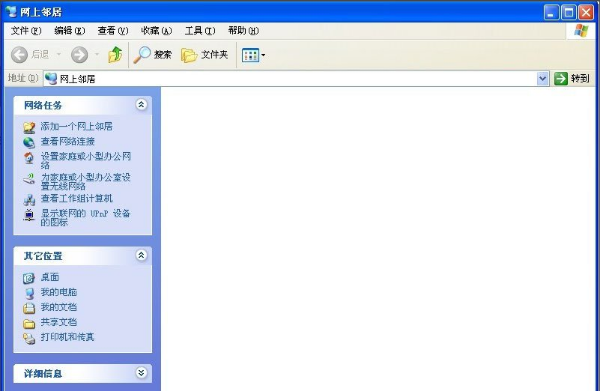Open the 查看(V) menu

point(113,31)
